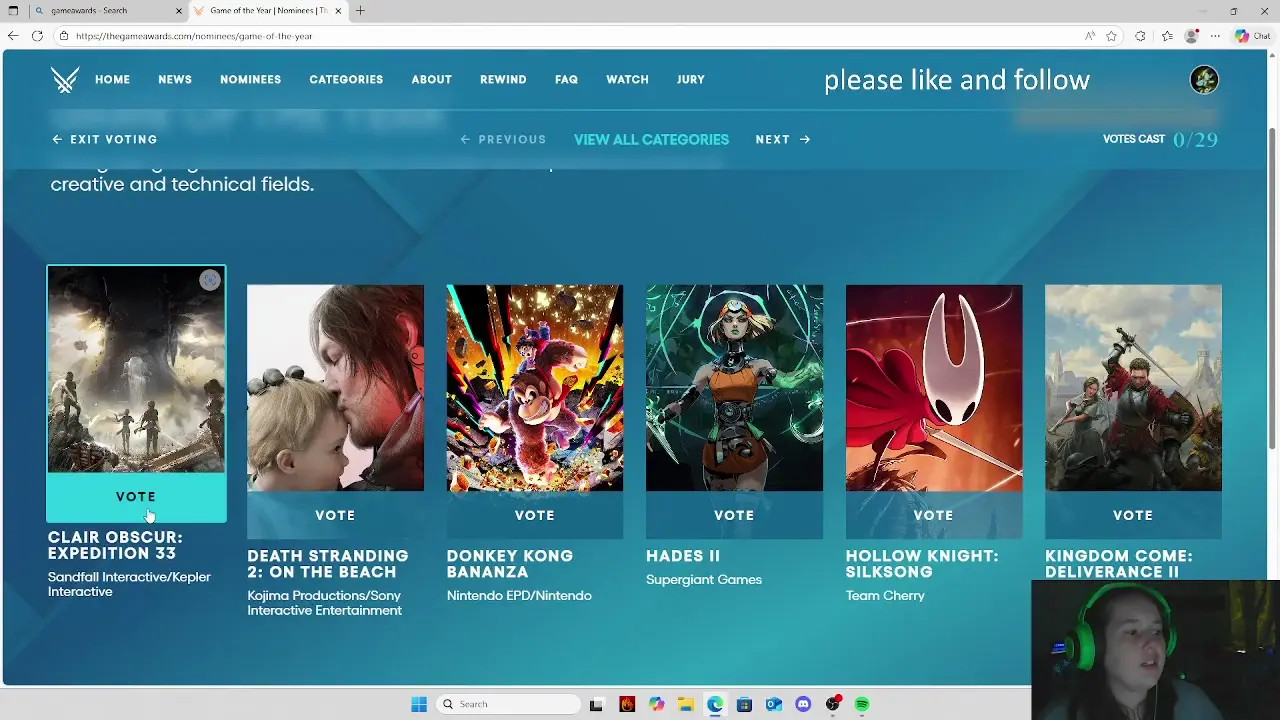Click the Read aloud icon in address bar

tap(1090, 36)
